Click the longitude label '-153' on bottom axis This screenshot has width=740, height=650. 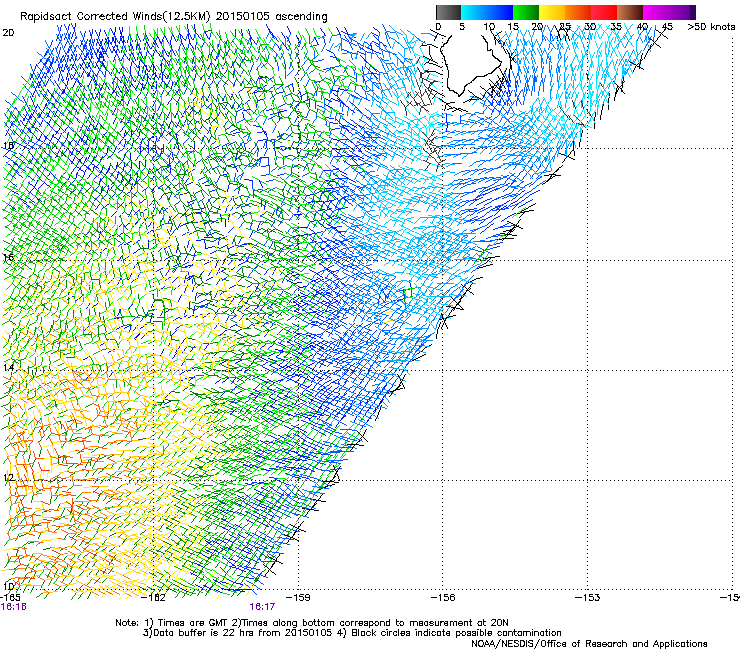tap(588, 598)
